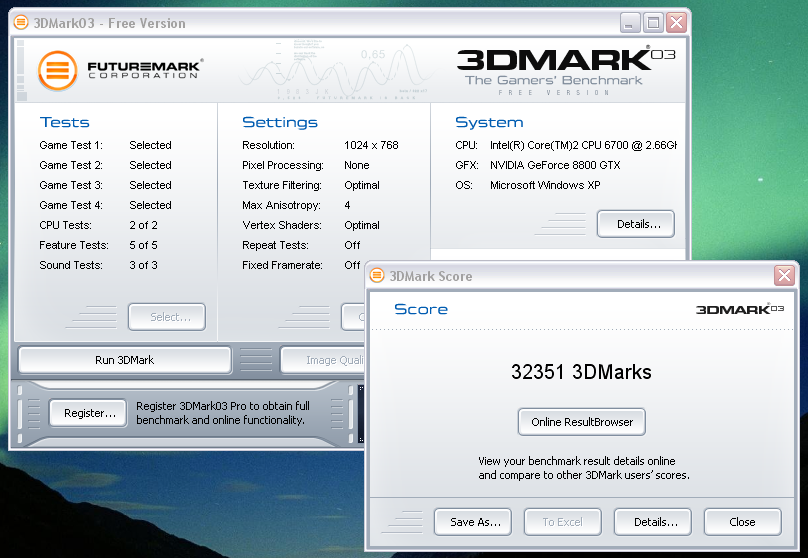Click the partially hidden Settings change button
This screenshot has height=558, width=808.
click(x=353, y=316)
